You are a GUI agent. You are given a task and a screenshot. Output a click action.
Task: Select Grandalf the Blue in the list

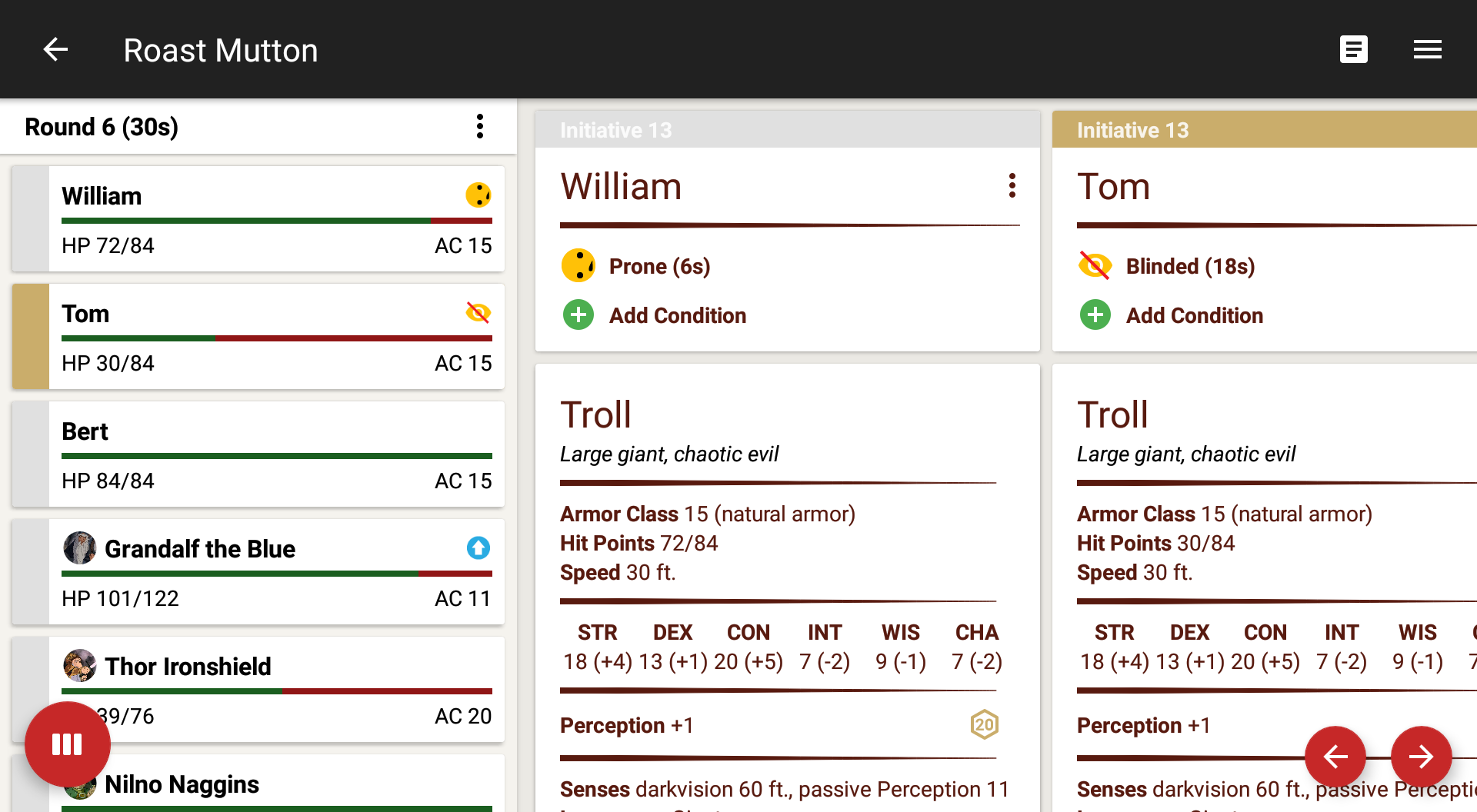tap(258, 571)
